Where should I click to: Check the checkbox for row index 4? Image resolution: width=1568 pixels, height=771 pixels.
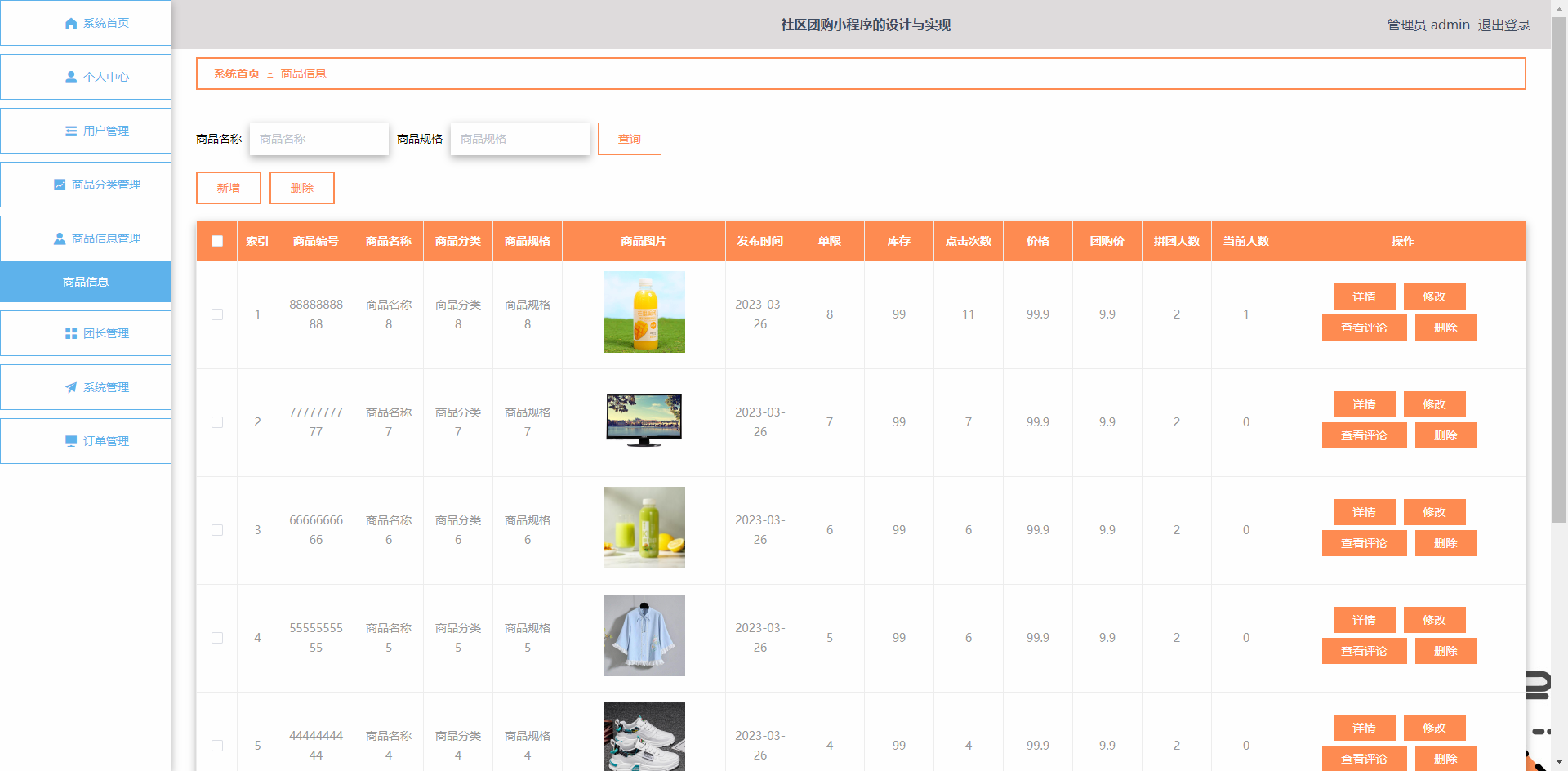(217, 638)
